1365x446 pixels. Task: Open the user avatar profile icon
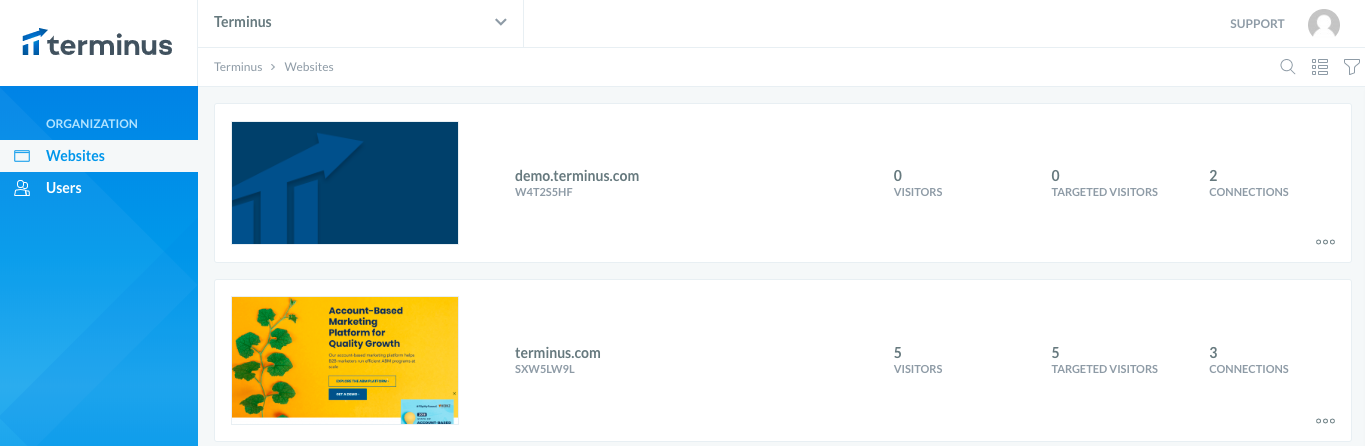point(1324,24)
